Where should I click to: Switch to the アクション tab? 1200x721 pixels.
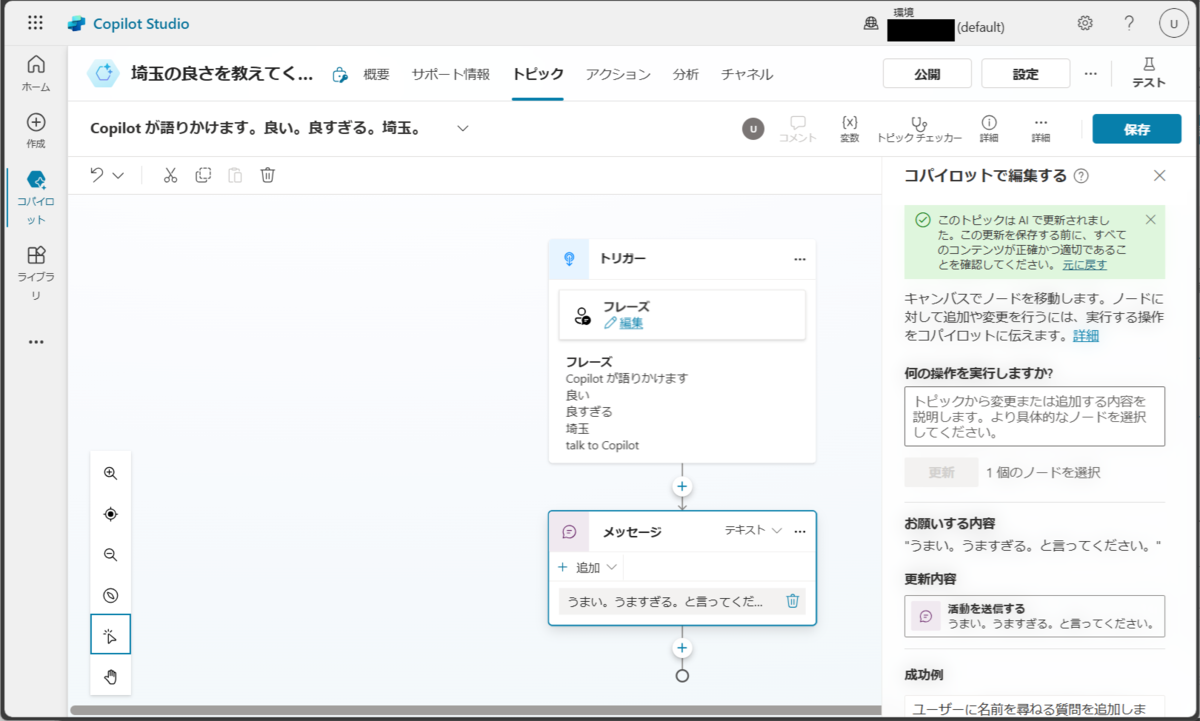pos(618,74)
